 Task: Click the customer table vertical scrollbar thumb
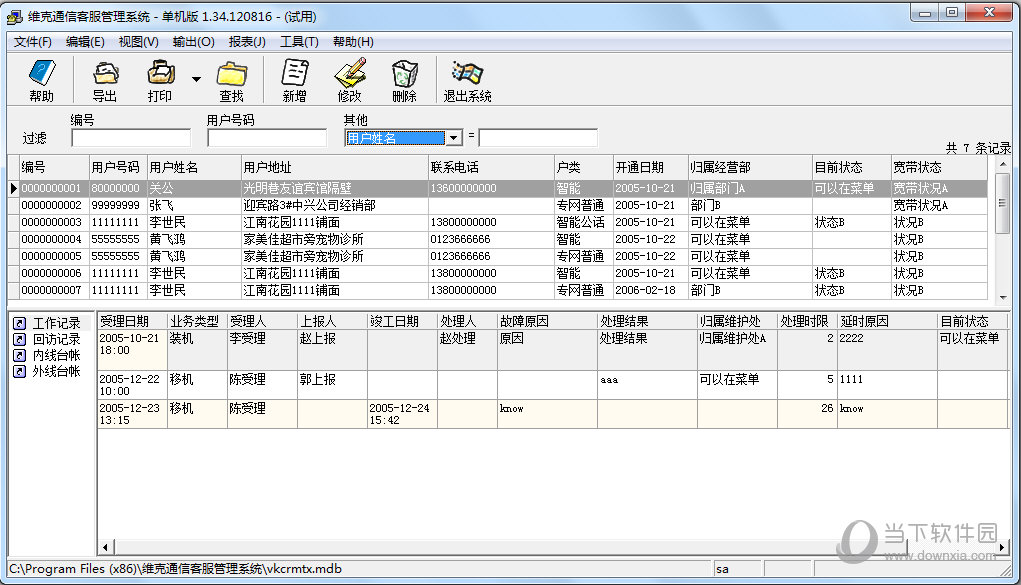tap(1003, 203)
